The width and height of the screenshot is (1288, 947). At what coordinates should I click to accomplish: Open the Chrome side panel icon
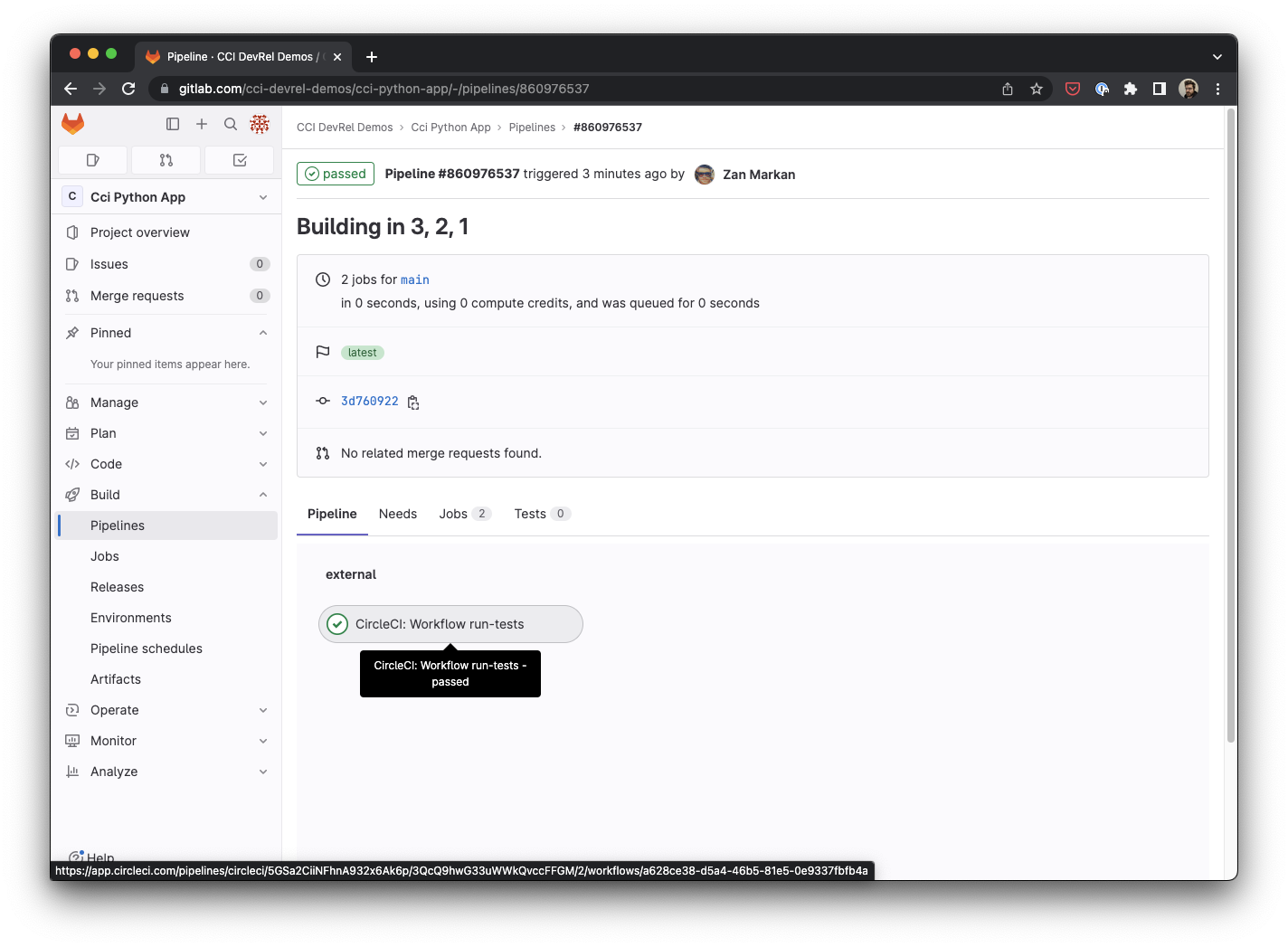point(1160,89)
